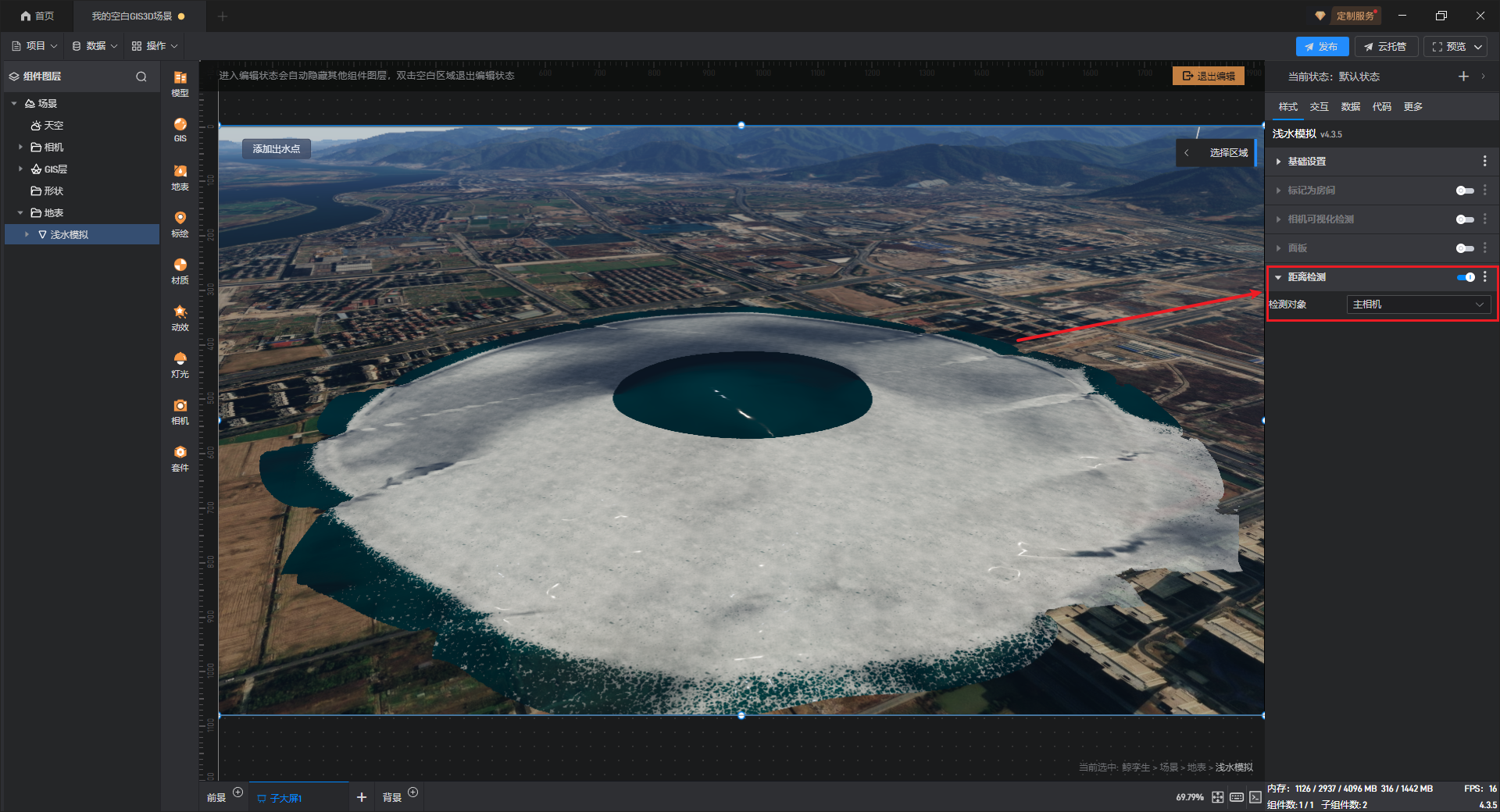Open the 相机 component category in toolbar
The height and width of the screenshot is (812, 1500).
(x=180, y=411)
